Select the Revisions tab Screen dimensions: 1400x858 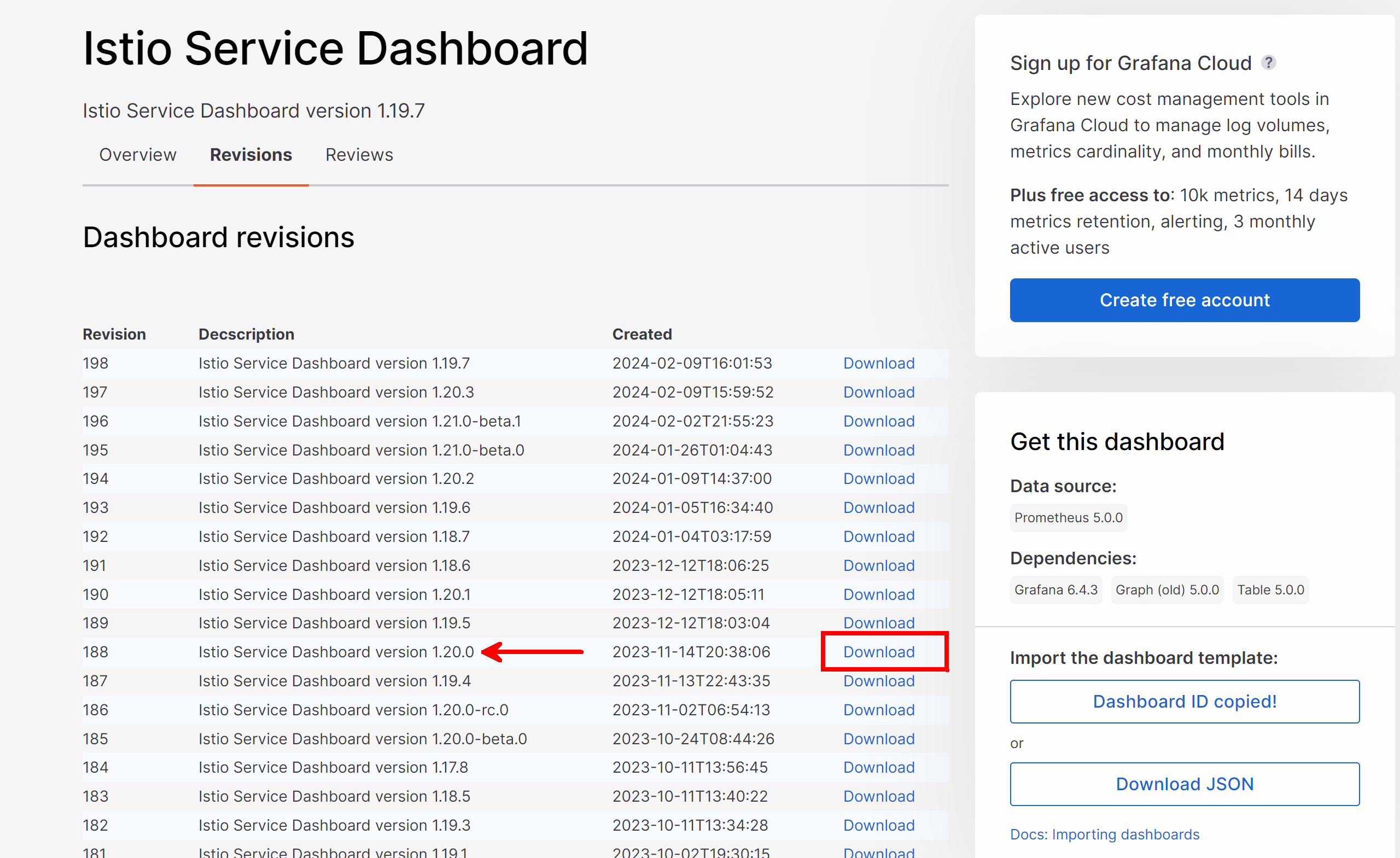click(x=250, y=155)
